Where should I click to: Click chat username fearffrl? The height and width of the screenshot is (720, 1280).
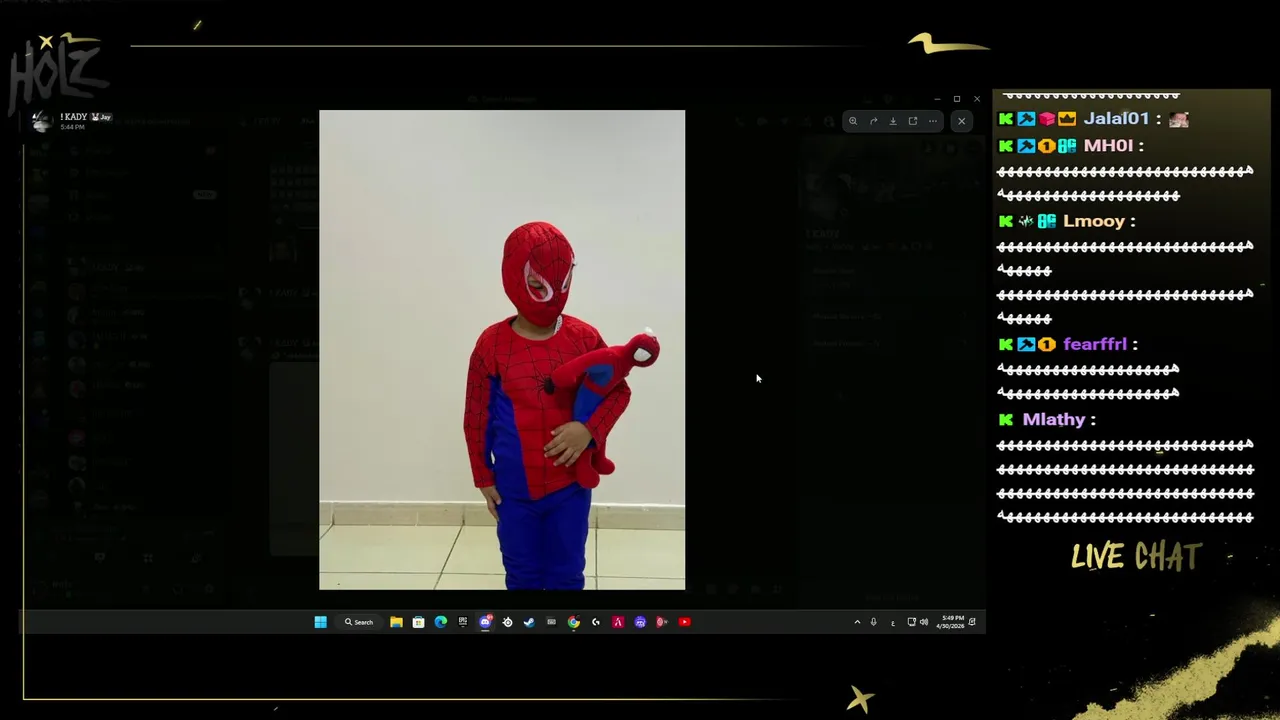(1095, 344)
